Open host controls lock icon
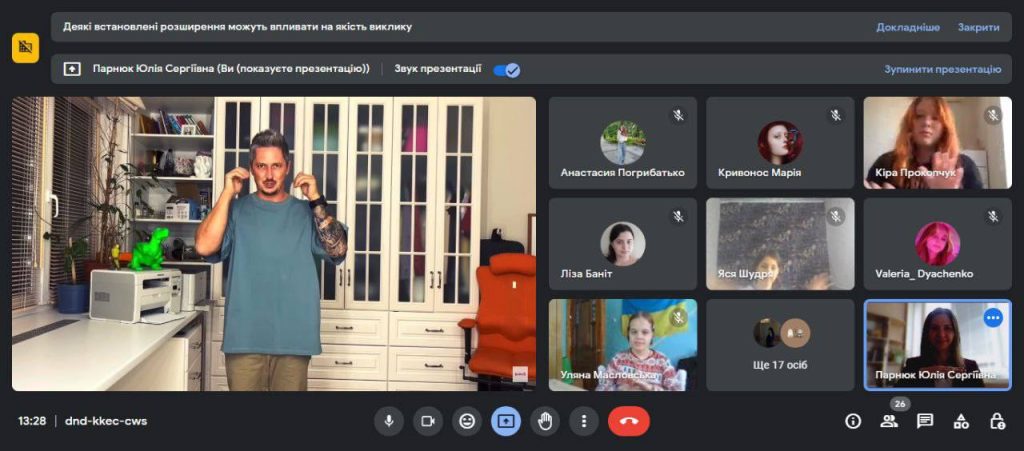 click(x=997, y=421)
